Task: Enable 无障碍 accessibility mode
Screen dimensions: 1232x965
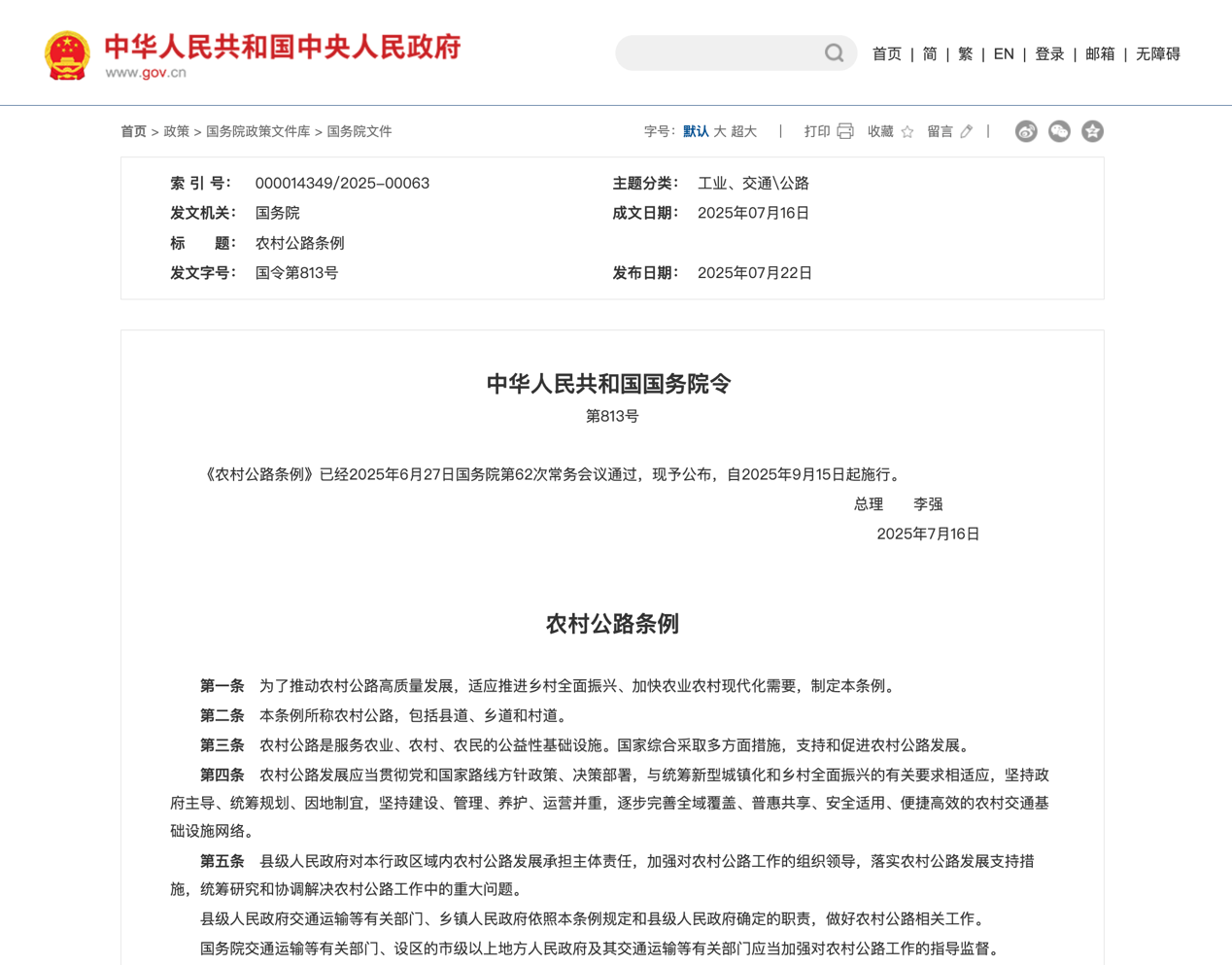Action: pos(1158,54)
